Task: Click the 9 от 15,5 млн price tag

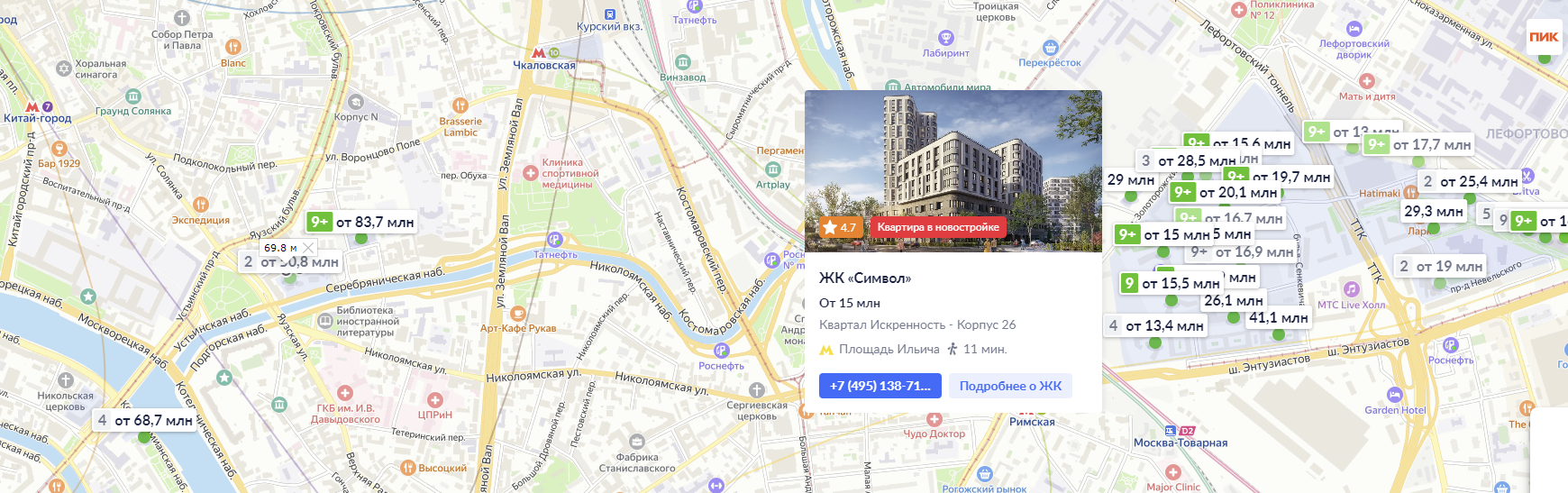Action: pos(1171,283)
